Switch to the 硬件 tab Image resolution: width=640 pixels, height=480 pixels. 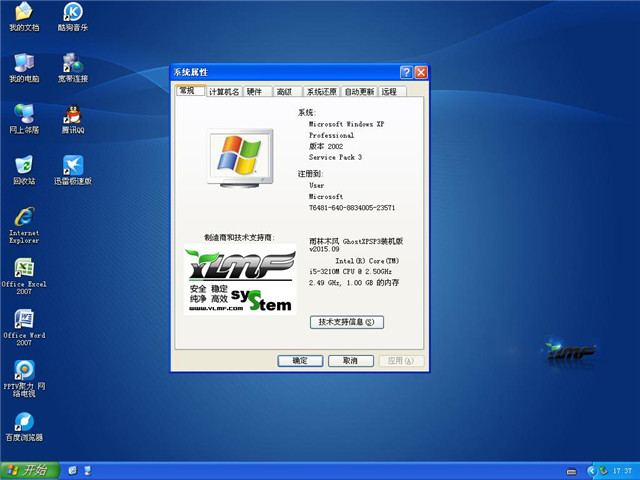[258, 91]
